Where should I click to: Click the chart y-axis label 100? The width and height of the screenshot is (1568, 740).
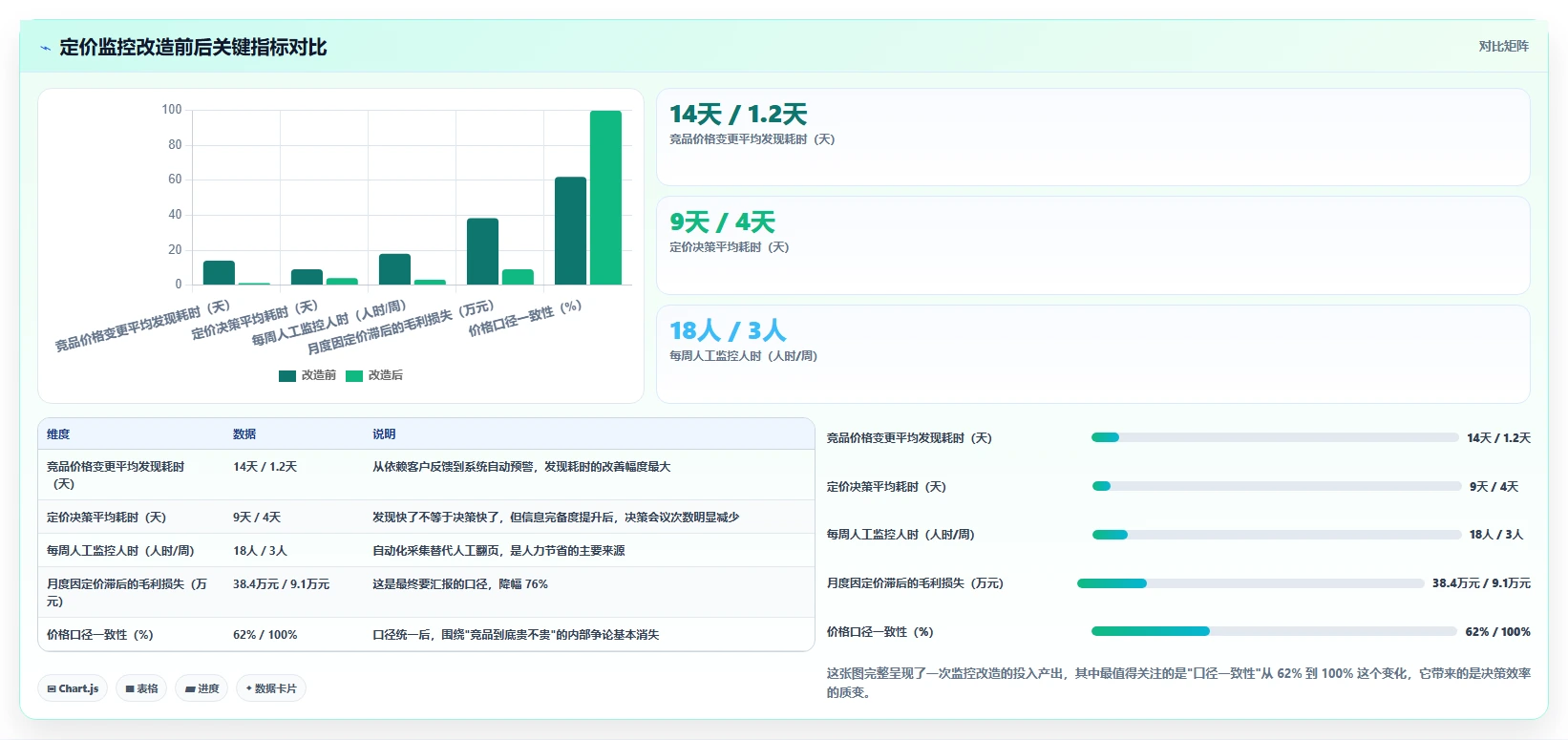(x=172, y=110)
